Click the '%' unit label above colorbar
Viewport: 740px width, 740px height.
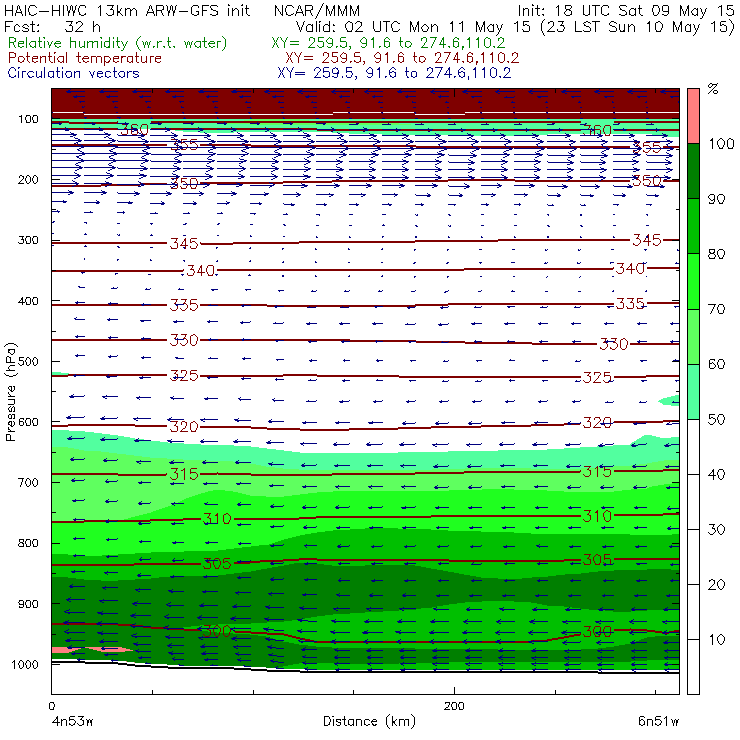(x=713, y=89)
